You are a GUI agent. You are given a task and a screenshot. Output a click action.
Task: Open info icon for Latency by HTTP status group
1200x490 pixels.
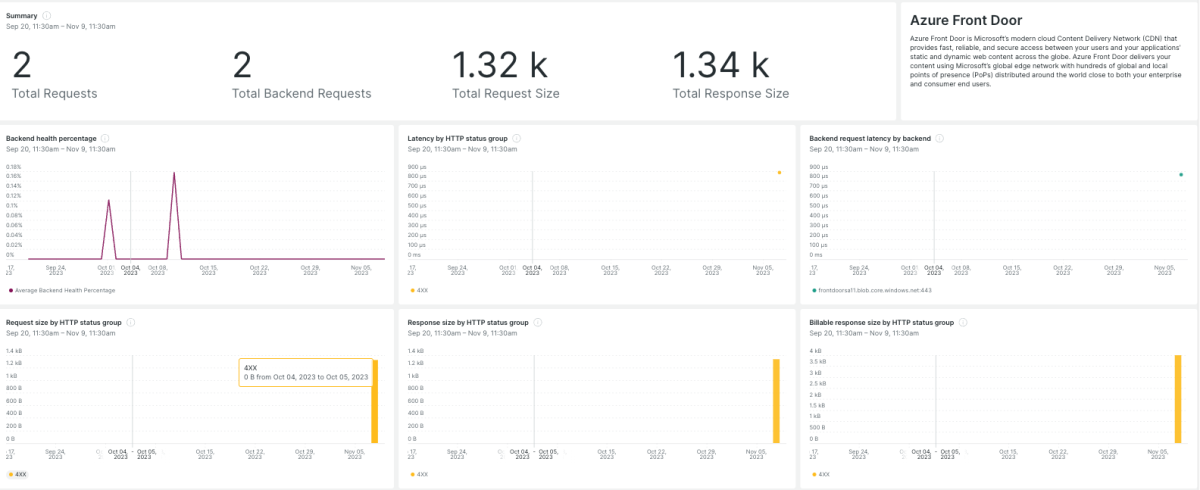coord(517,138)
